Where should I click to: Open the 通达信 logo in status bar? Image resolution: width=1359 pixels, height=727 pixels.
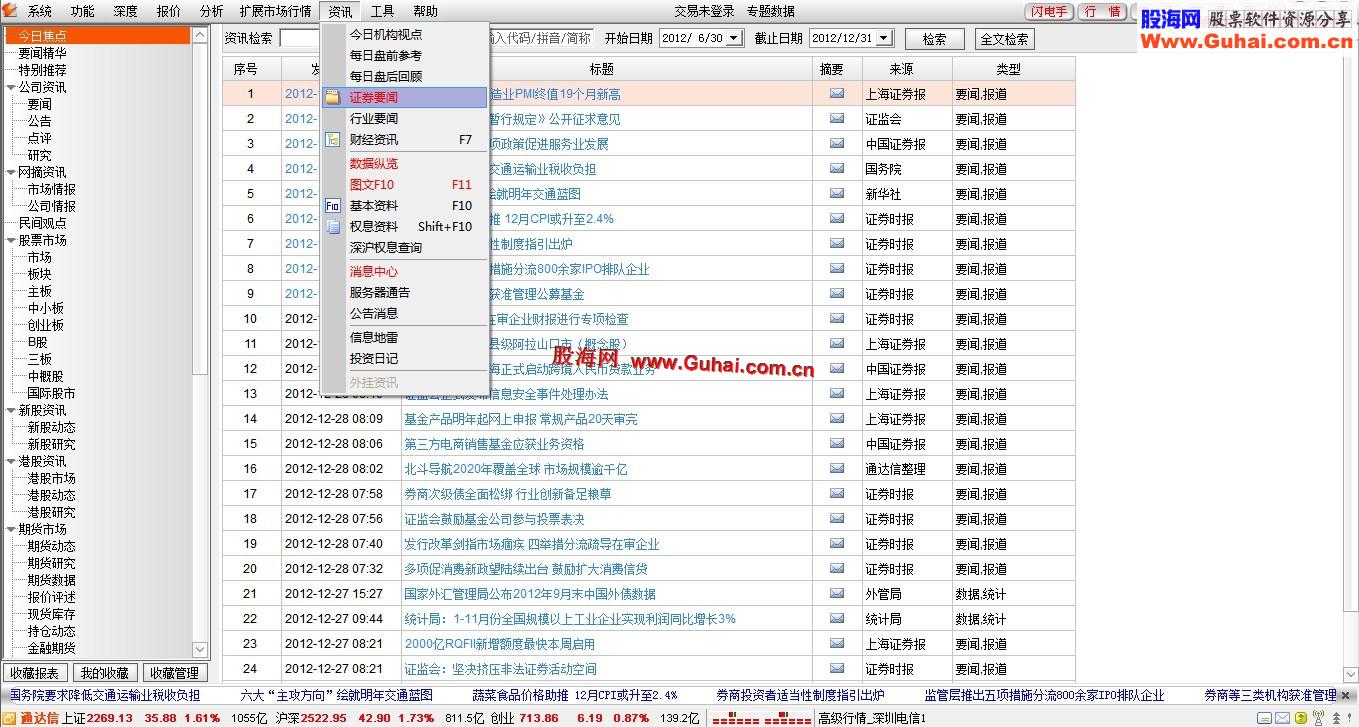[x=33, y=718]
